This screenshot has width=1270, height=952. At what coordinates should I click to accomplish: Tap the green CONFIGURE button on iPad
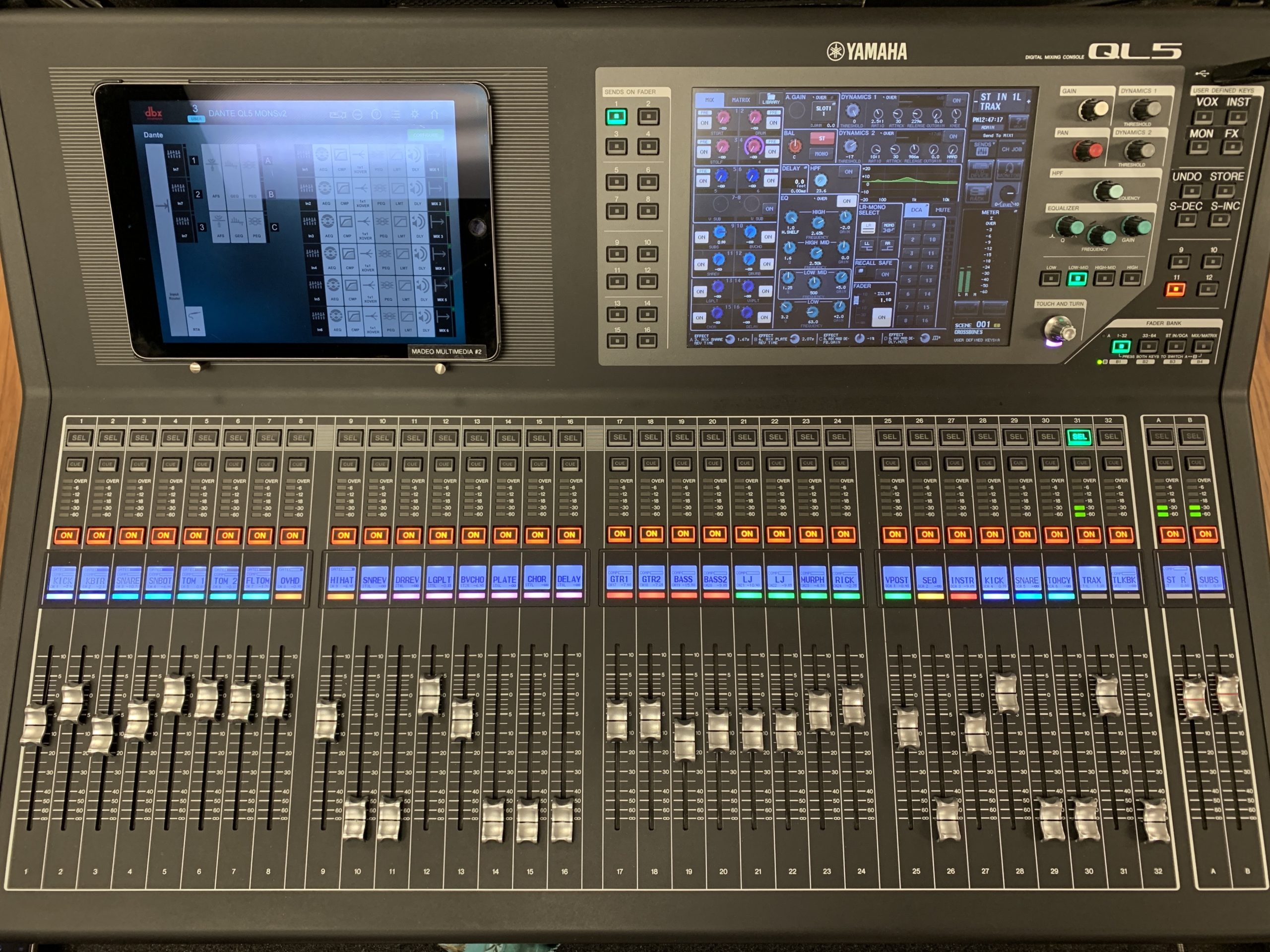coord(426,135)
